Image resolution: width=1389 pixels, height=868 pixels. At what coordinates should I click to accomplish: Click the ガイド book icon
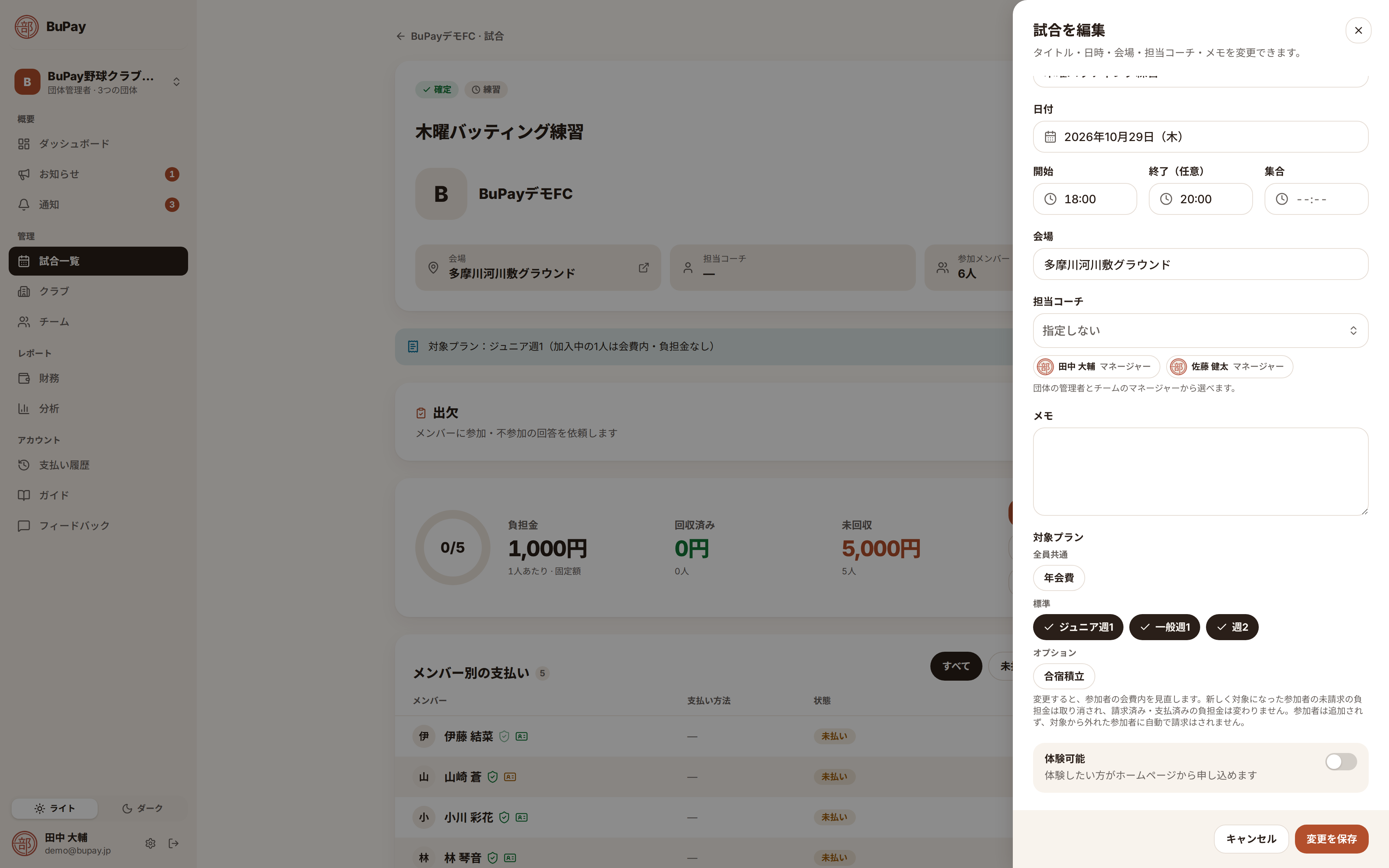(x=24, y=495)
